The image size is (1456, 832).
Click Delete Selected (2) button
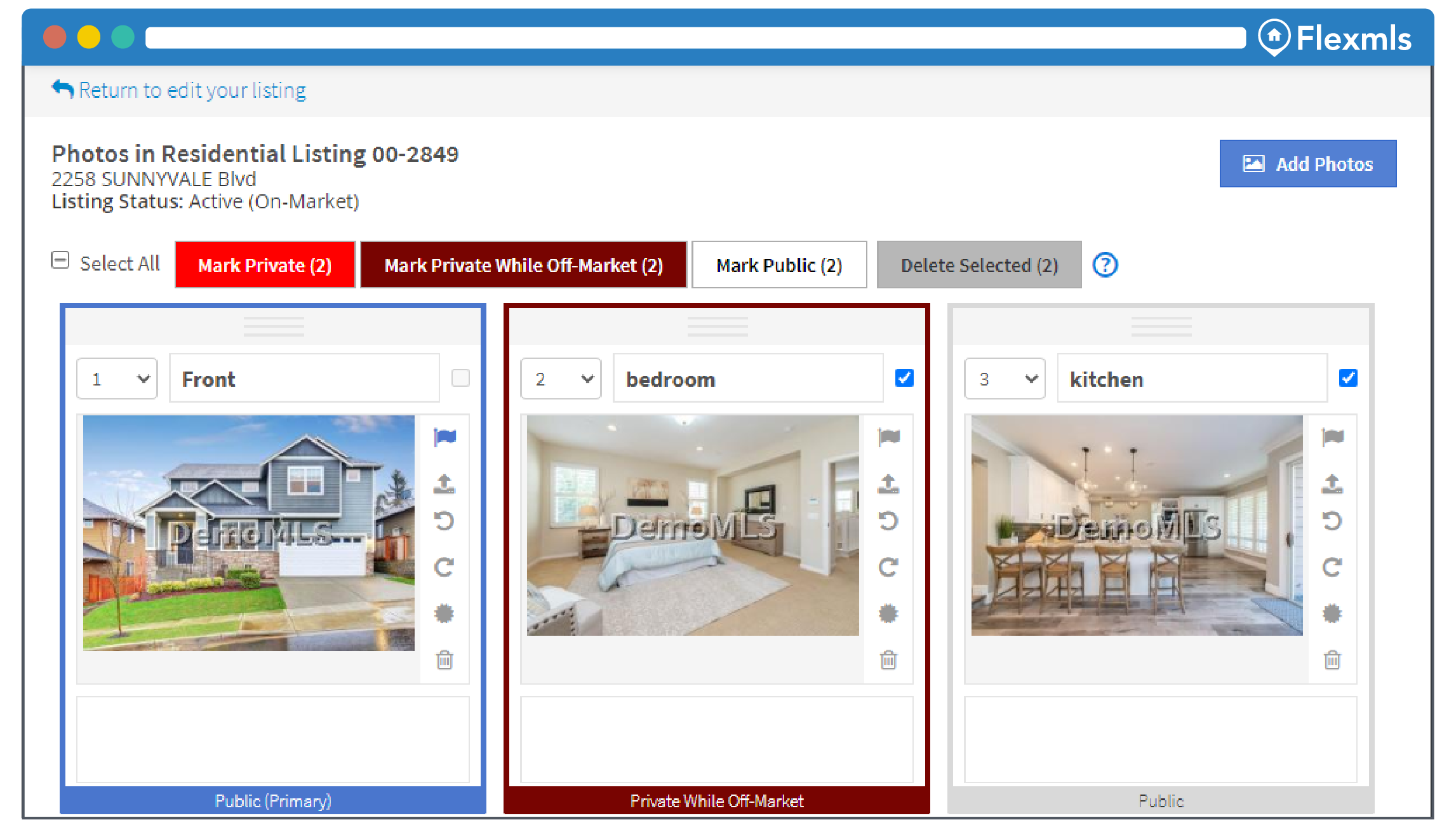(979, 265)
